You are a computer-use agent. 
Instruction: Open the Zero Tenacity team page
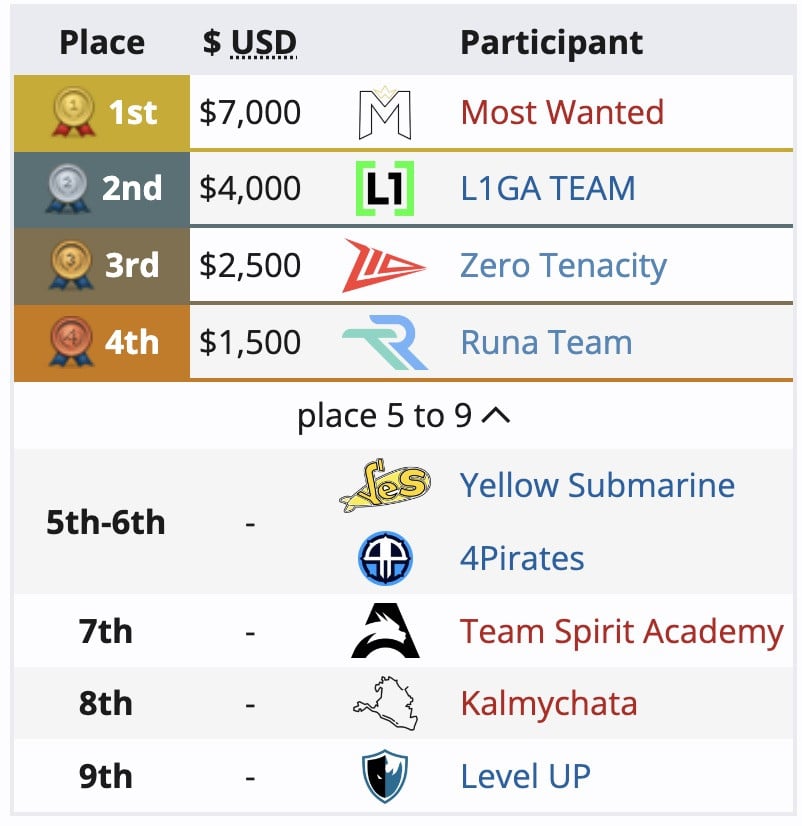[563, 266]
